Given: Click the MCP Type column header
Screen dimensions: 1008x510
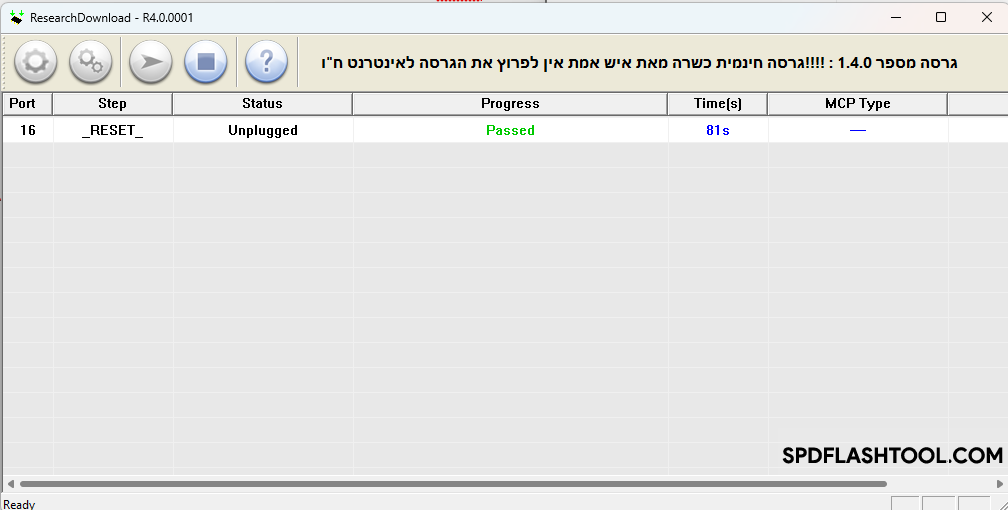Looking at the screenshot, I should point(857,103).
